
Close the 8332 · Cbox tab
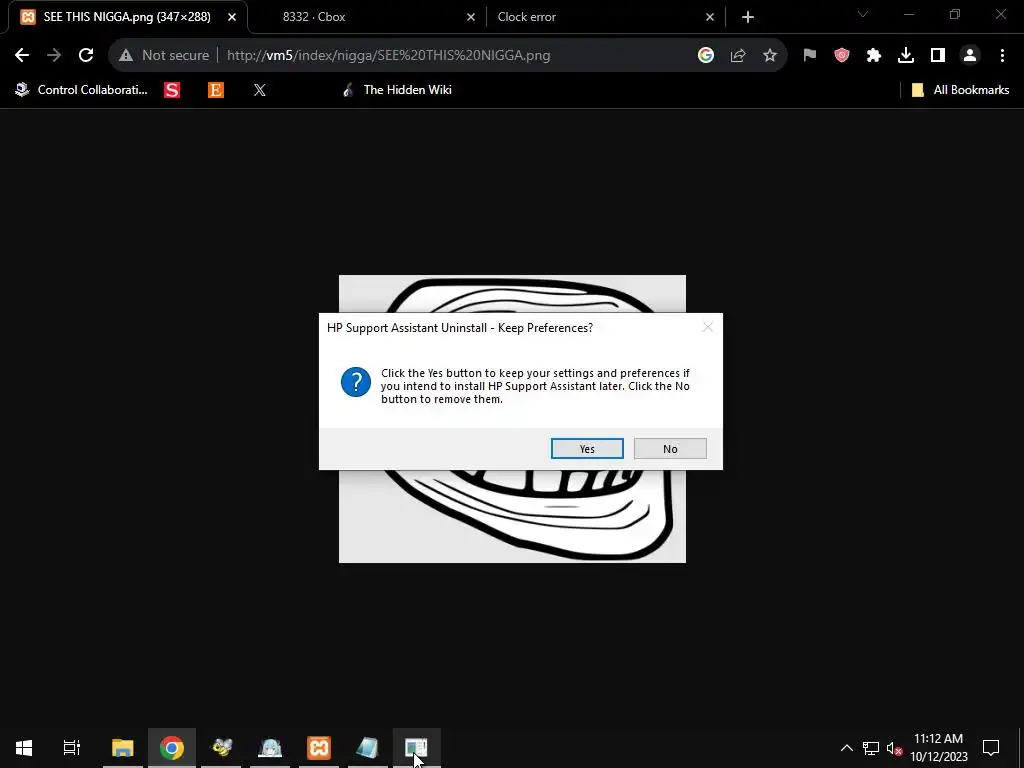[x=471, y=17]
